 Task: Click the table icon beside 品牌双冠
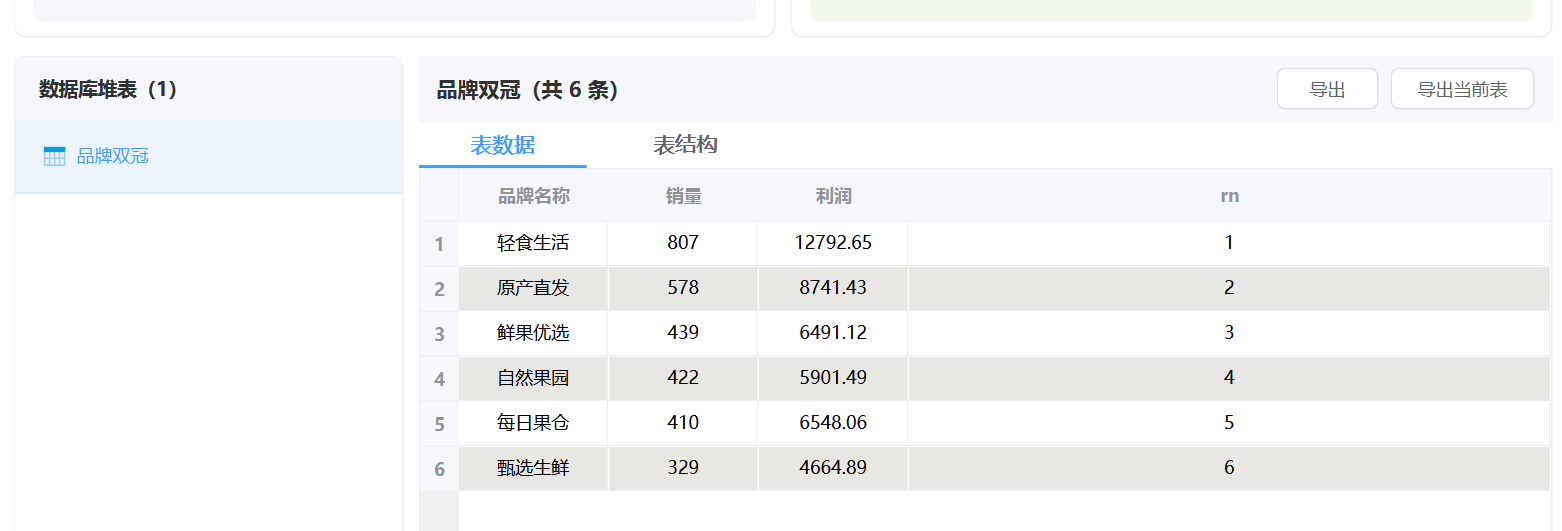pyautogui.click(x=54, y=156)
